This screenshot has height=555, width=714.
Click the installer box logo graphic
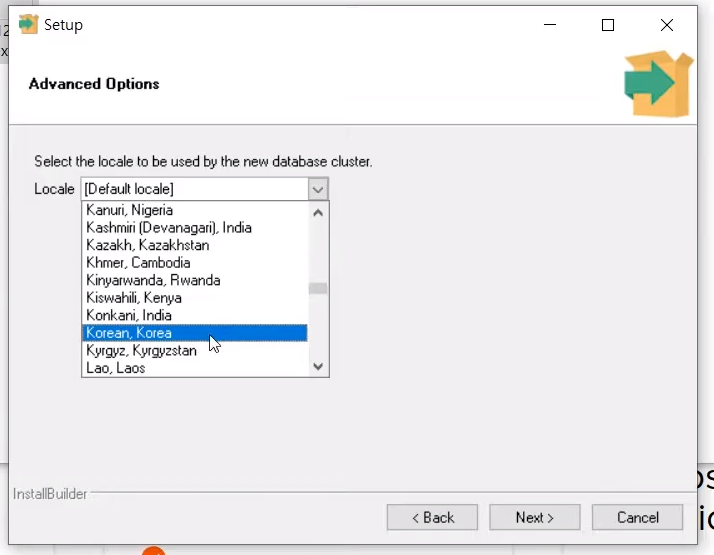click(x=658, y=84)
